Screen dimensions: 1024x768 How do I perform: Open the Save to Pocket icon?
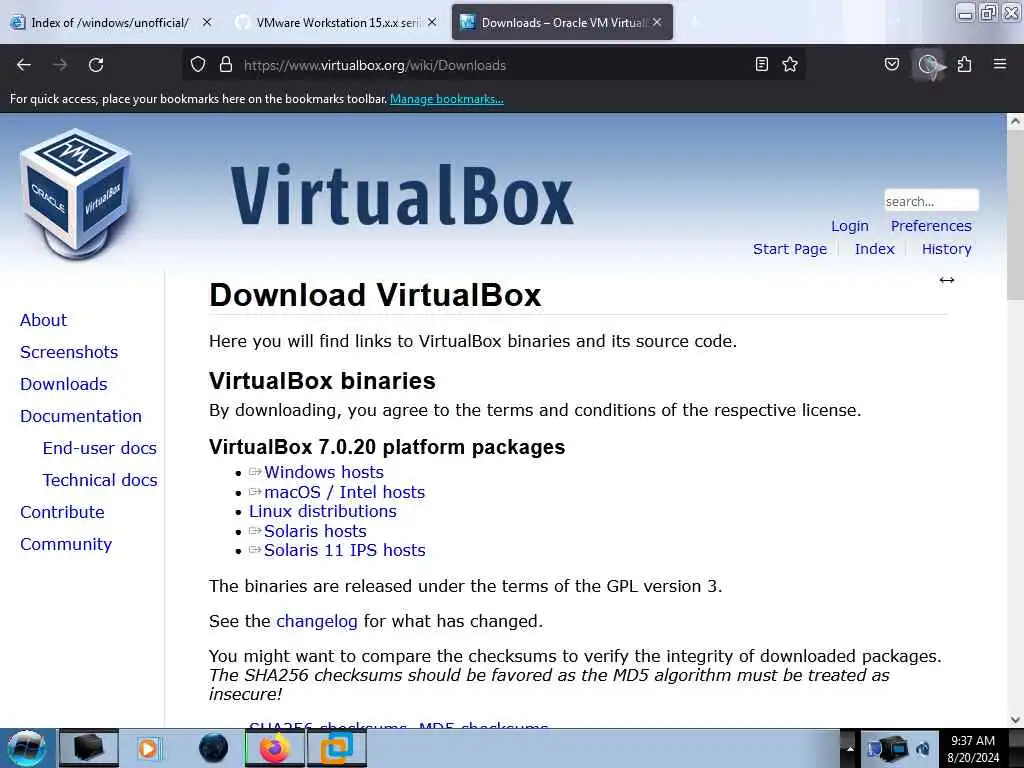click(x=891, y=64)
